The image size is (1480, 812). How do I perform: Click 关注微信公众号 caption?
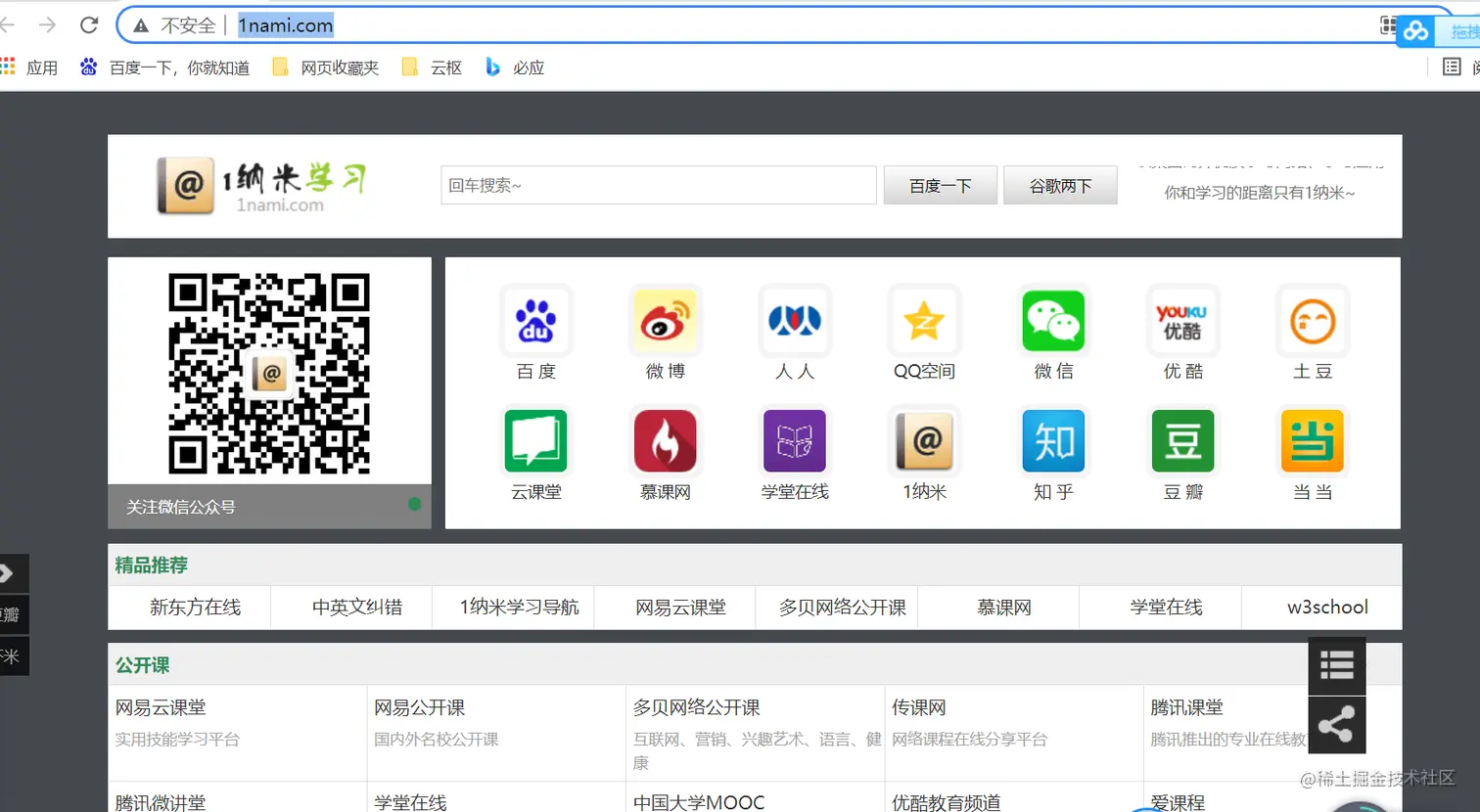click(x=181, y=507)
